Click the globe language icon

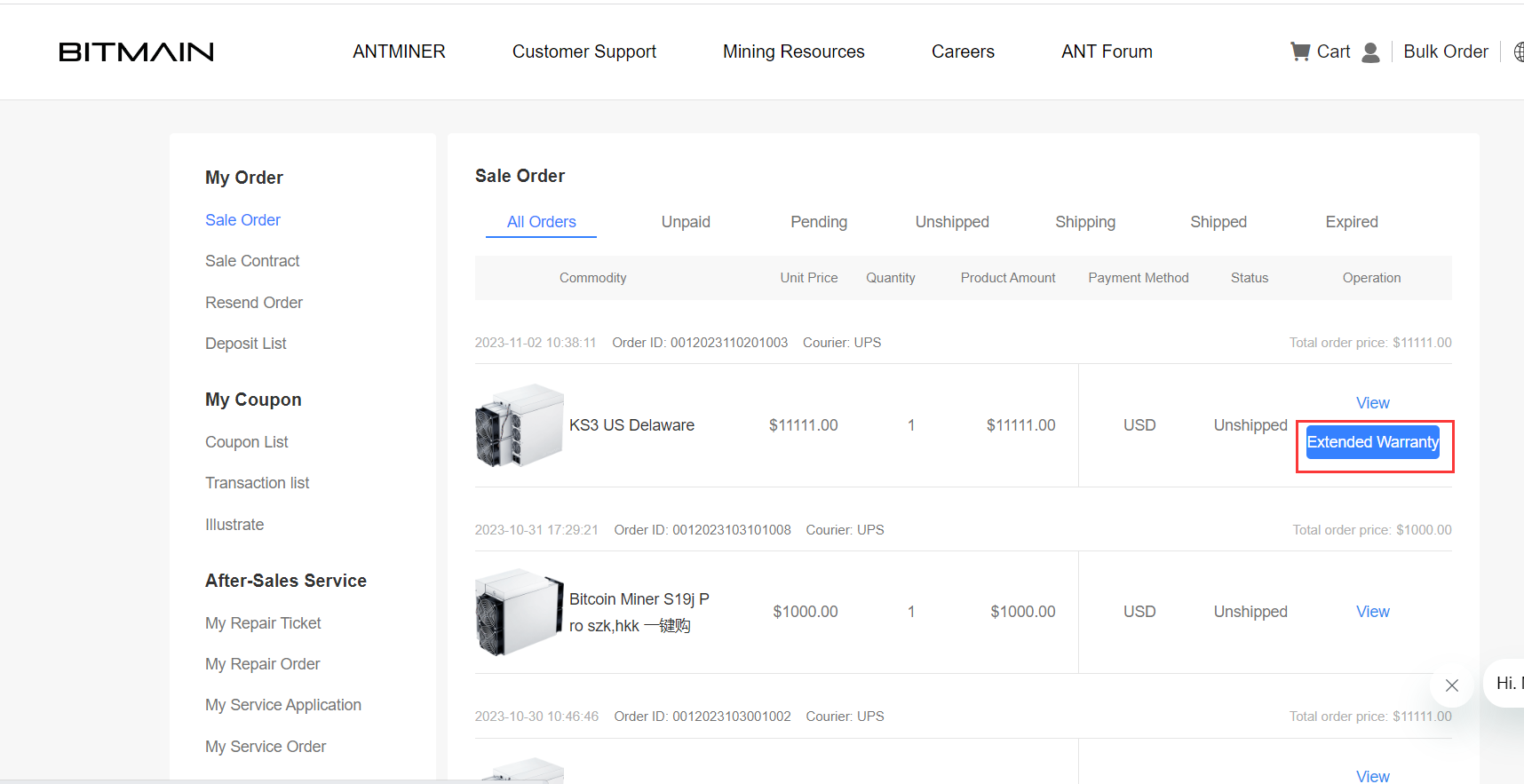tap(1519, 52)
